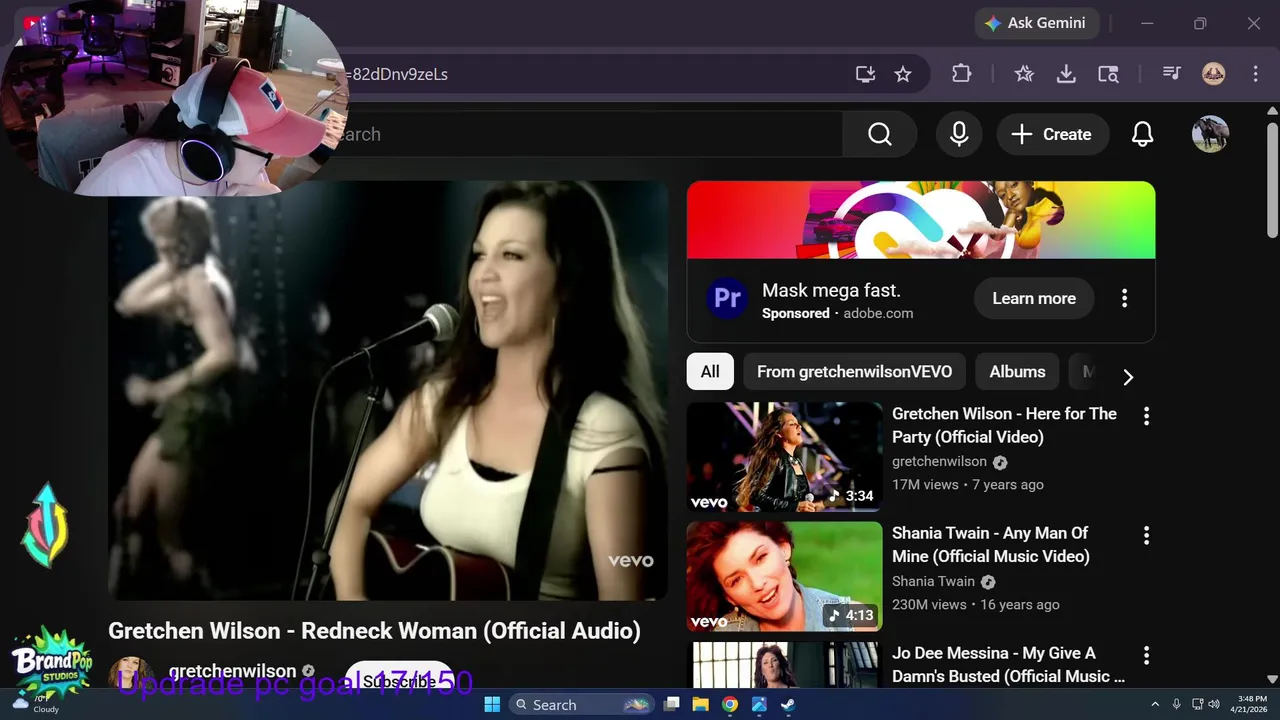This screenshot has width=1280, height=720.
Task: Bookmark this page with the star icon
Action: [x=903, y=74]
